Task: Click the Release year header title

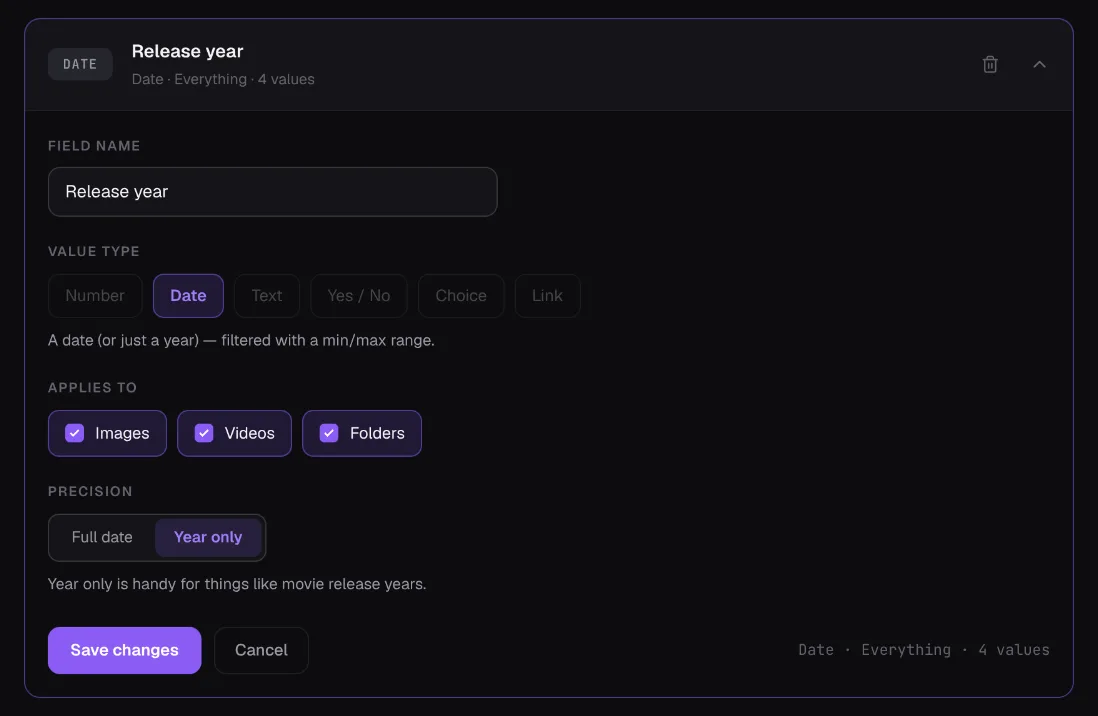Action: click(188, 51)
